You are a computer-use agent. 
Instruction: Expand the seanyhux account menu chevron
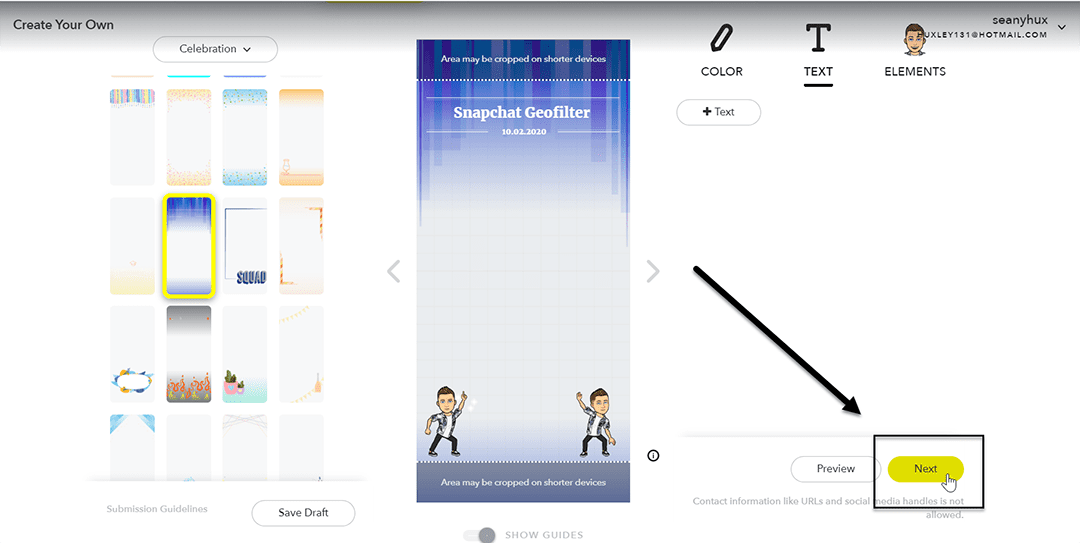(1062, 28)
